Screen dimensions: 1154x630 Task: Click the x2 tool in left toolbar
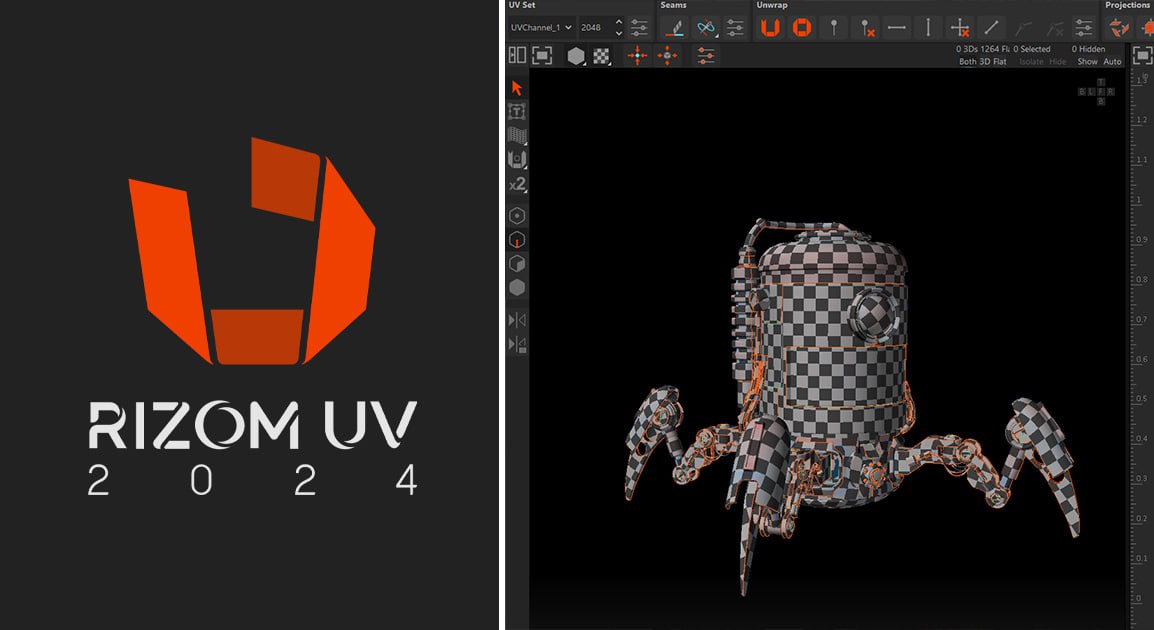(x=517, y=184)
